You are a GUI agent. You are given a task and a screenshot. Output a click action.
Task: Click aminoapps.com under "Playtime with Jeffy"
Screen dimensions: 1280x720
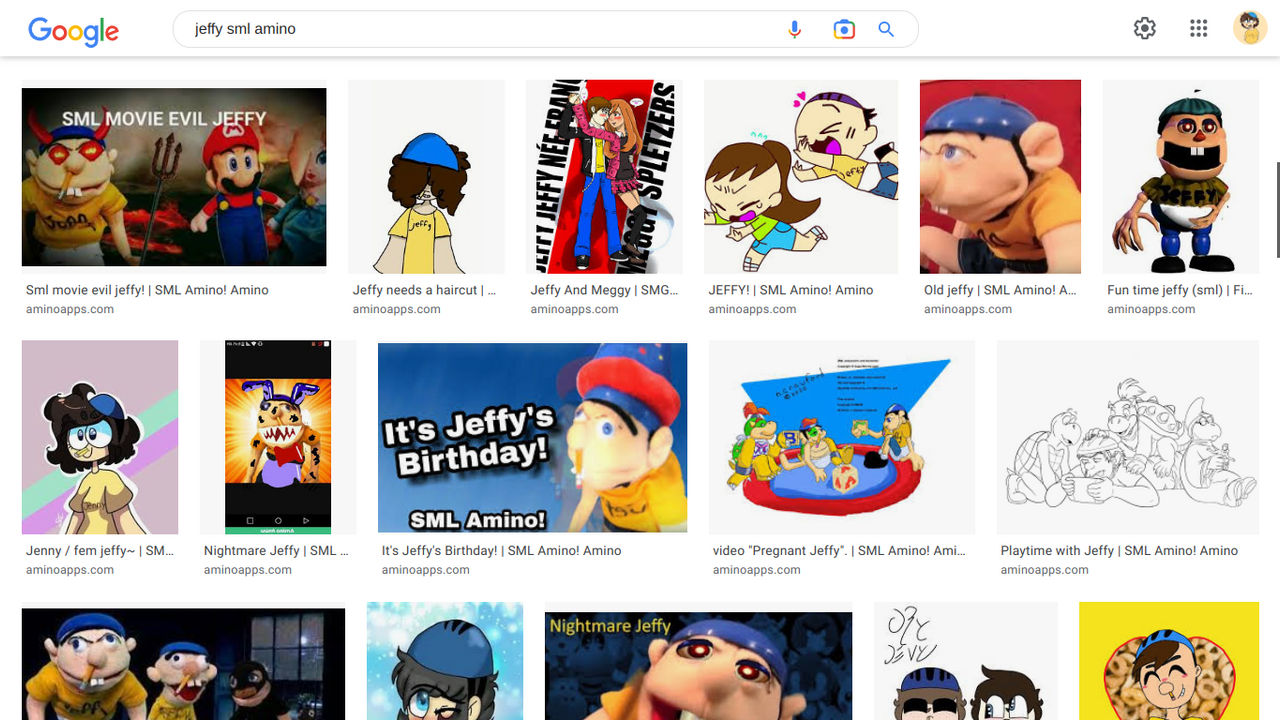coord(1045,570)
